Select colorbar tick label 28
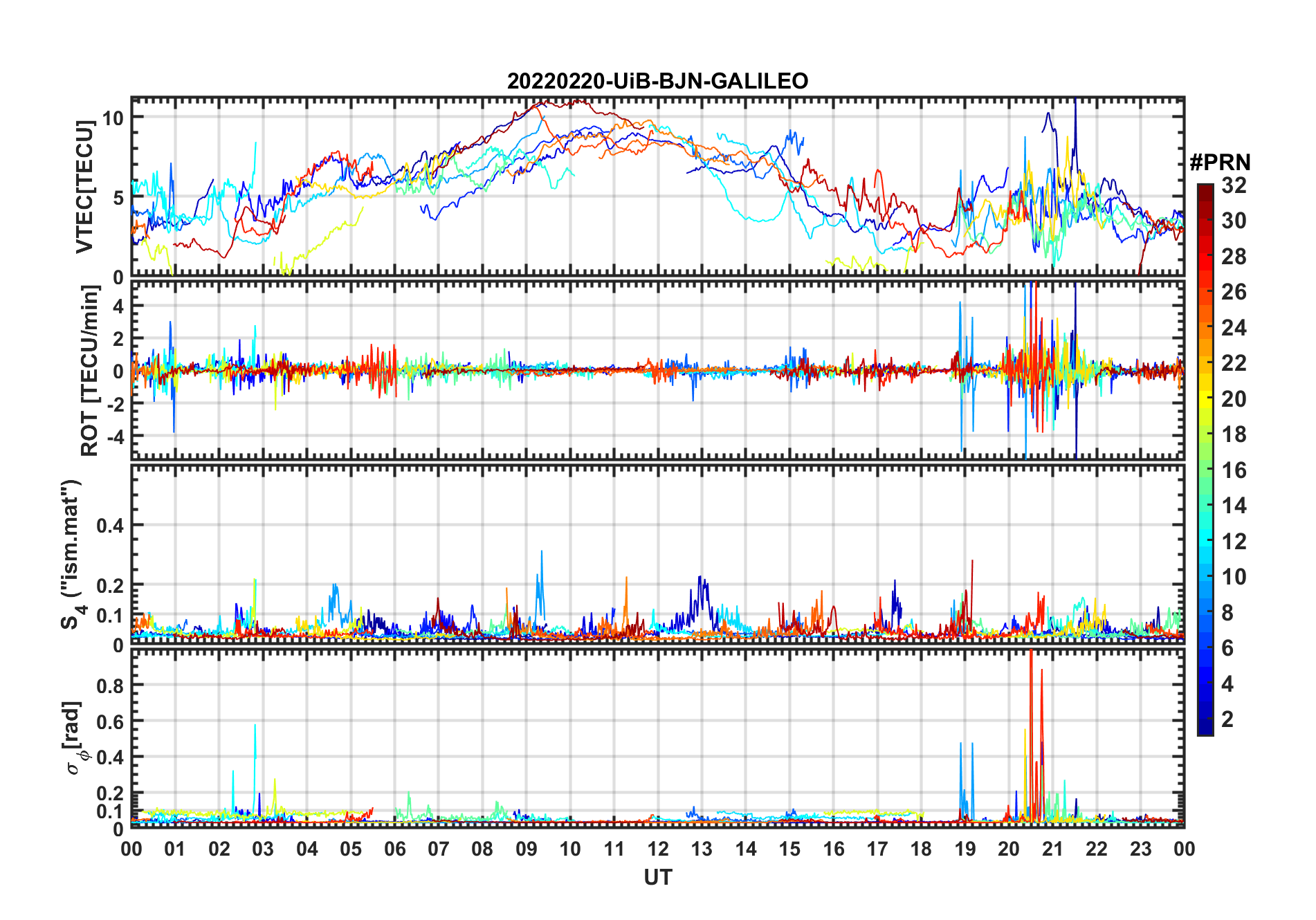This screenshot has height=920, width=1316. [1234, 257]
